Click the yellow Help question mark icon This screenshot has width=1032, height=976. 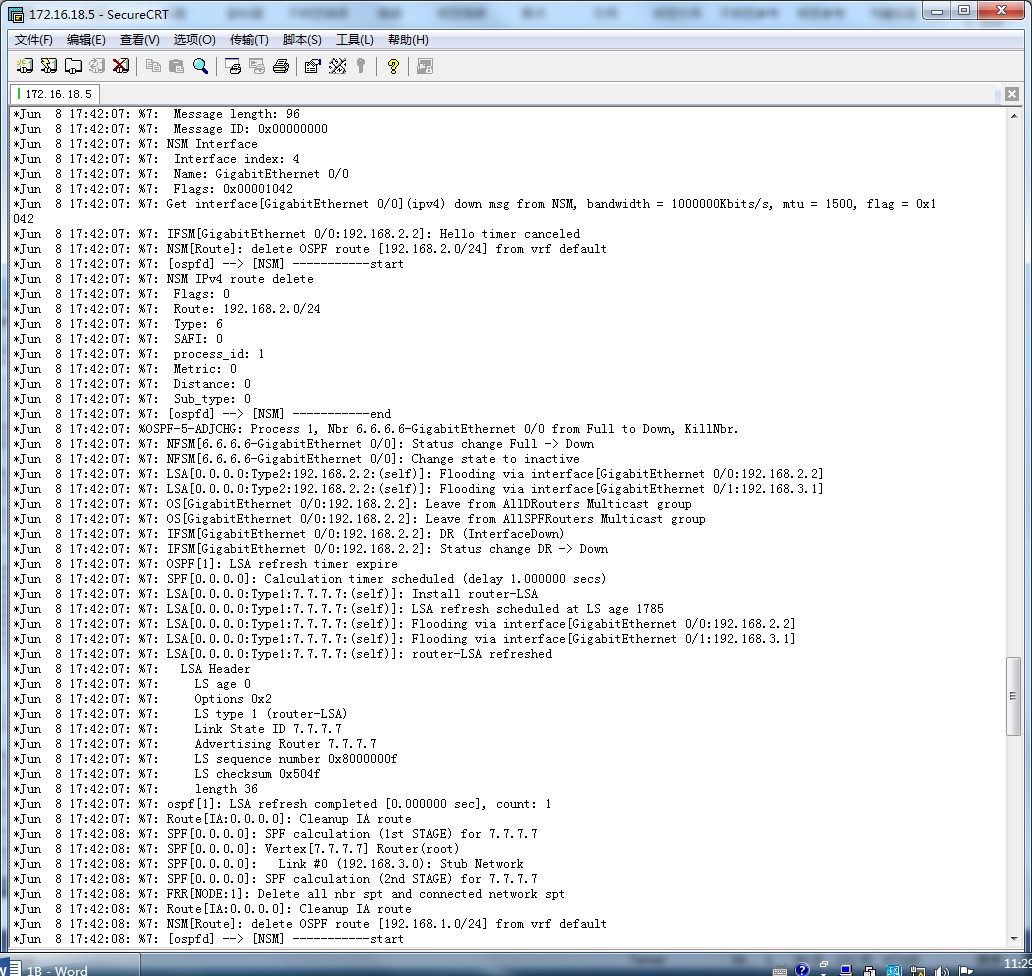pos(393,66)
